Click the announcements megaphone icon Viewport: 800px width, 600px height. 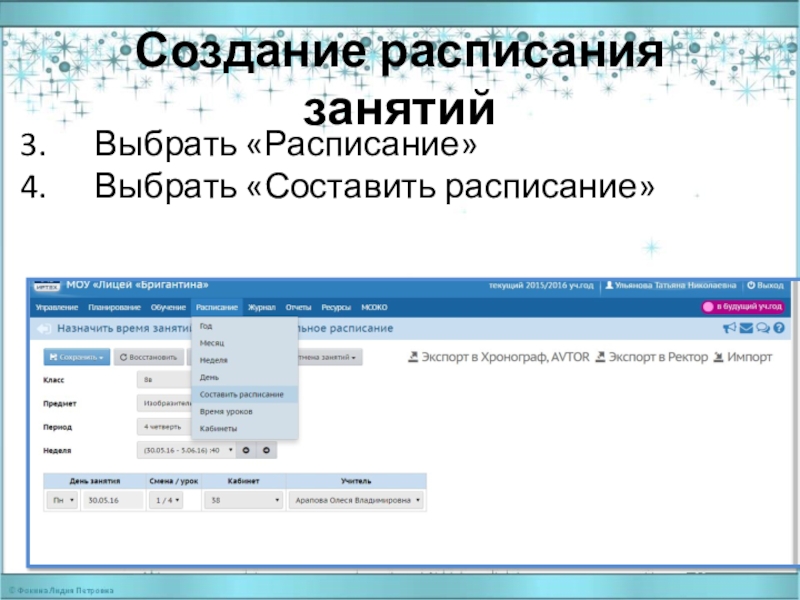click(x=728, y=328)
